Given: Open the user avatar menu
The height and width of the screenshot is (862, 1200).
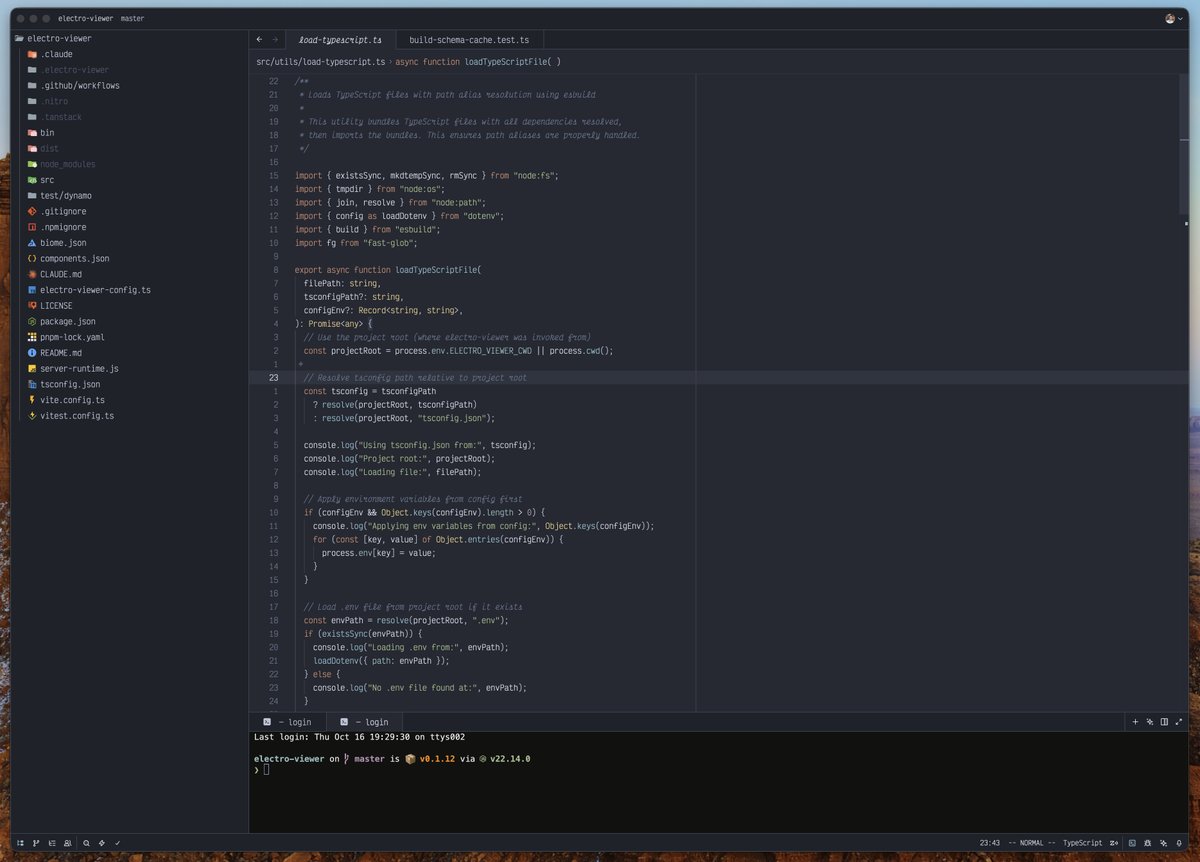Looking at the screenshot, I should pos(1173,19).
